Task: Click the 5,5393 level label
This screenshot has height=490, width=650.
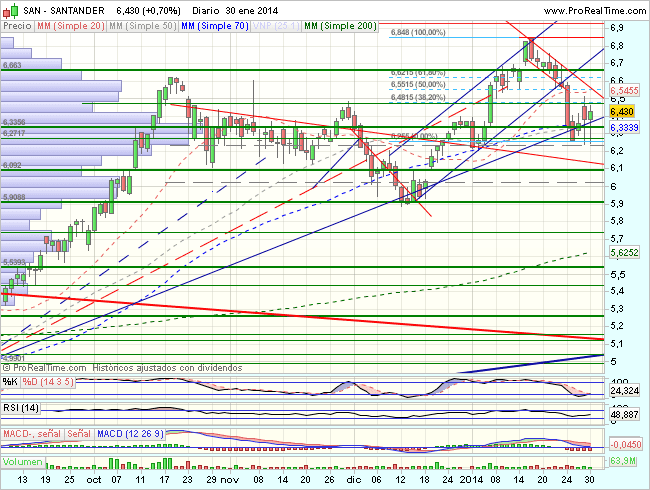Action: click(14, 262)
